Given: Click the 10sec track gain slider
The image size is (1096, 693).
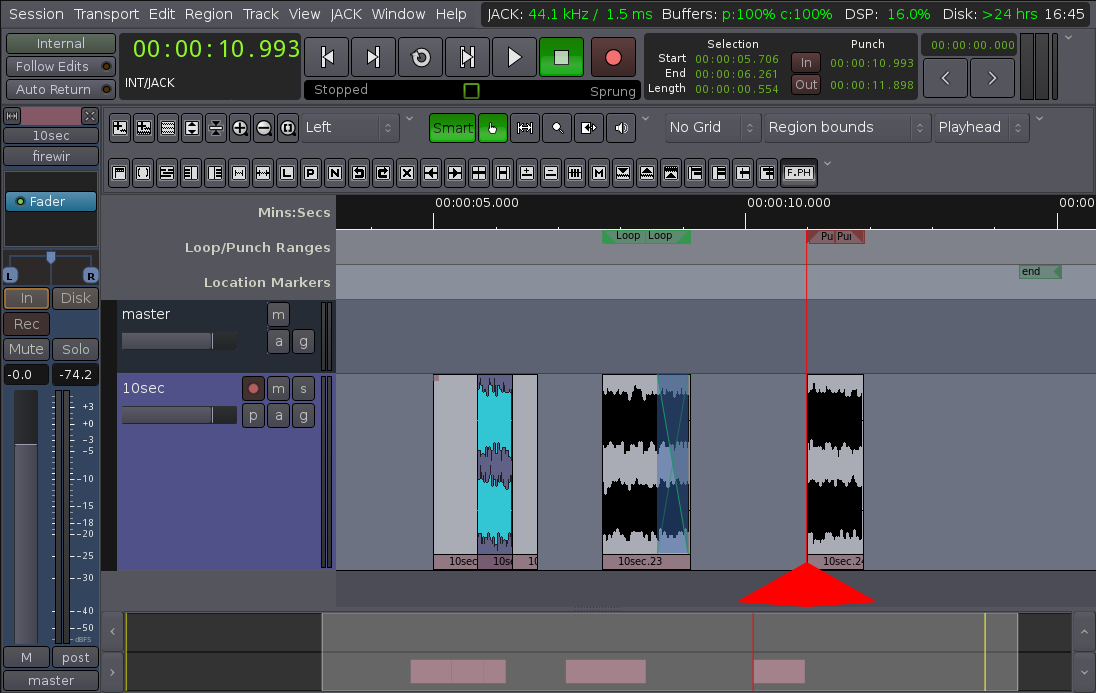Looking at the screenshot, I should pyautogui.click(x=179, y=415).
